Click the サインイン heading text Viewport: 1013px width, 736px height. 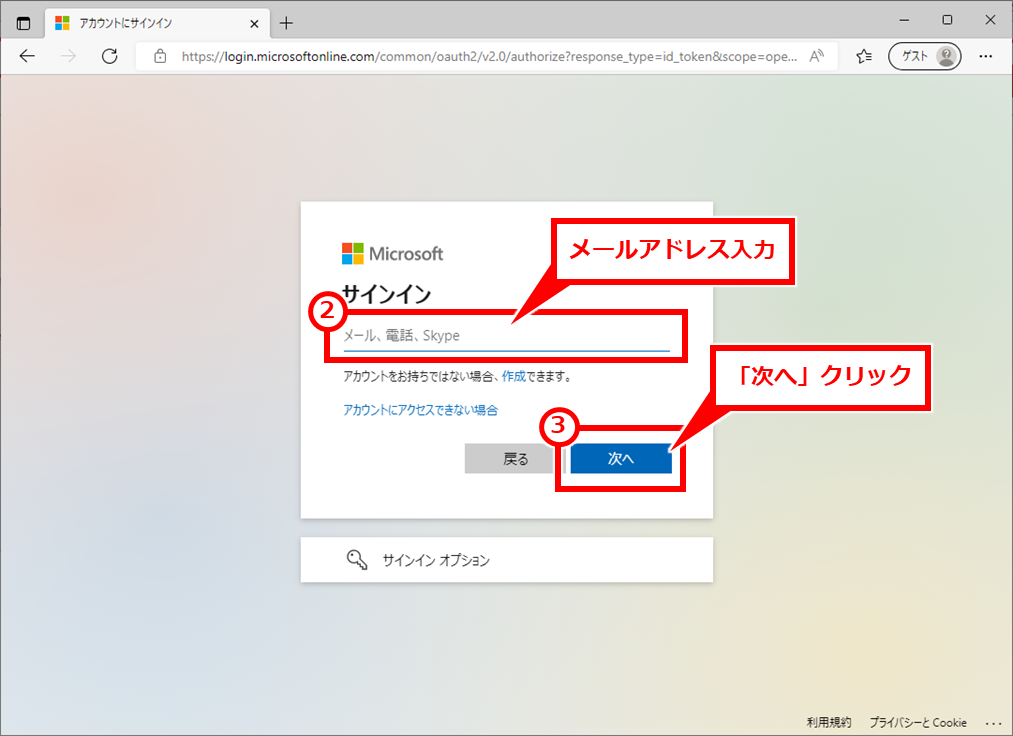point(387,295)
